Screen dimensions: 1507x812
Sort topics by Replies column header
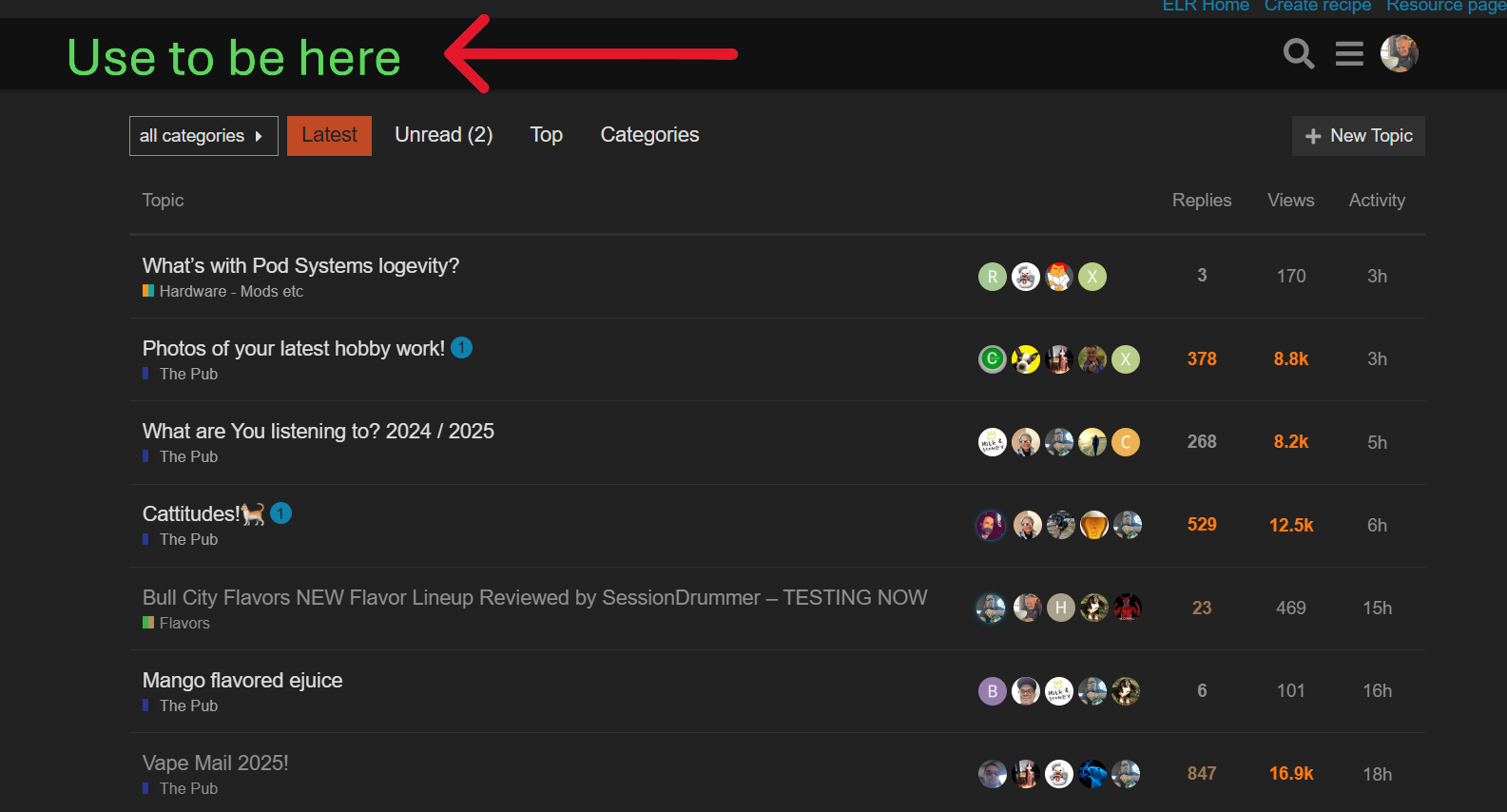click(1201, 201)
